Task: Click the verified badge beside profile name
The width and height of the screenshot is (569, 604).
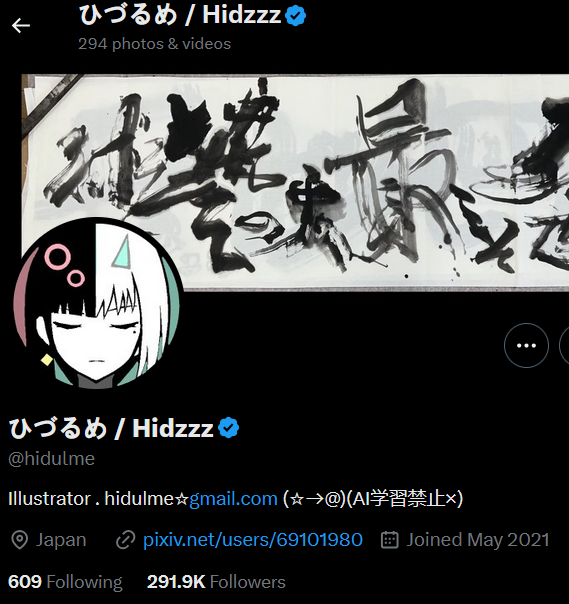Action: click(228, 428)
